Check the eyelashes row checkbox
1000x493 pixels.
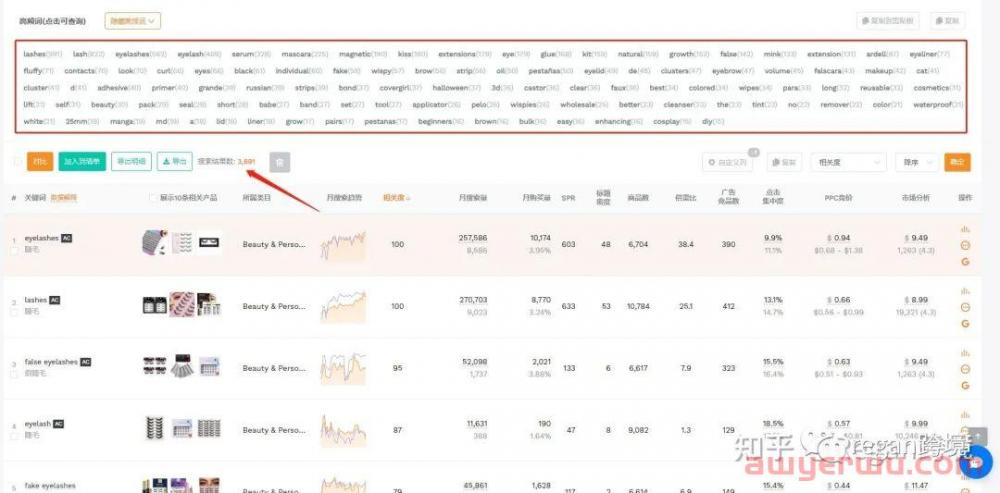point(14,251)
